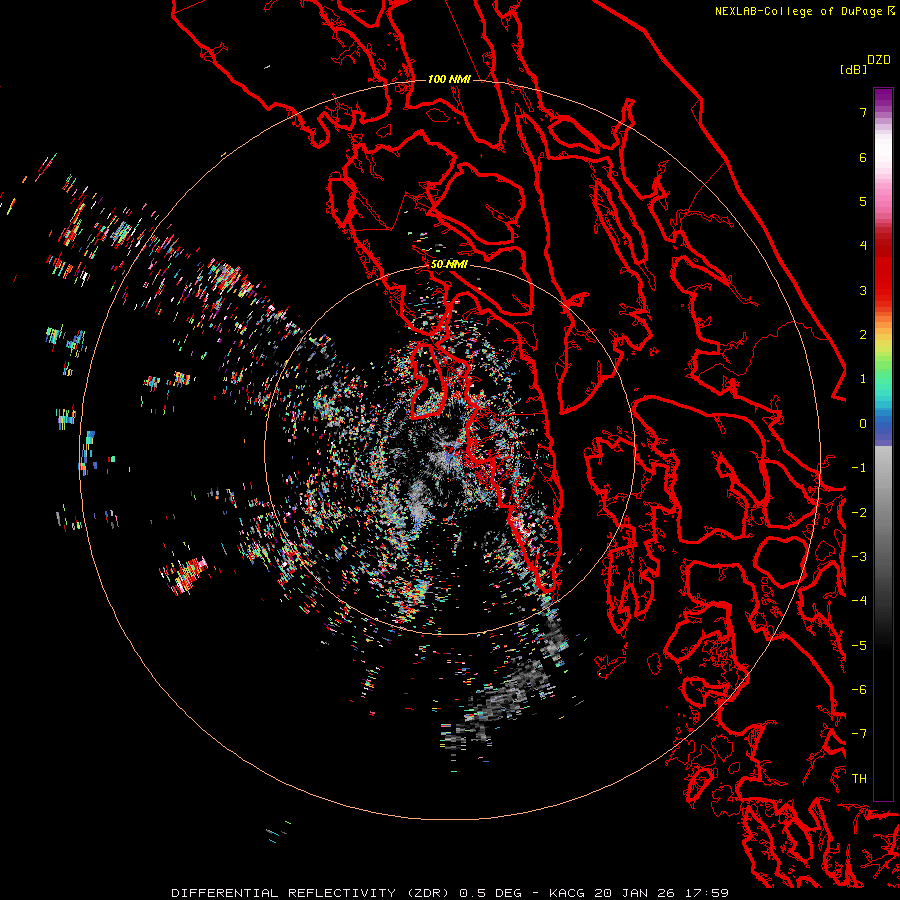
Task: Click the 5 value on color scale
Action: tap(863, 201)
